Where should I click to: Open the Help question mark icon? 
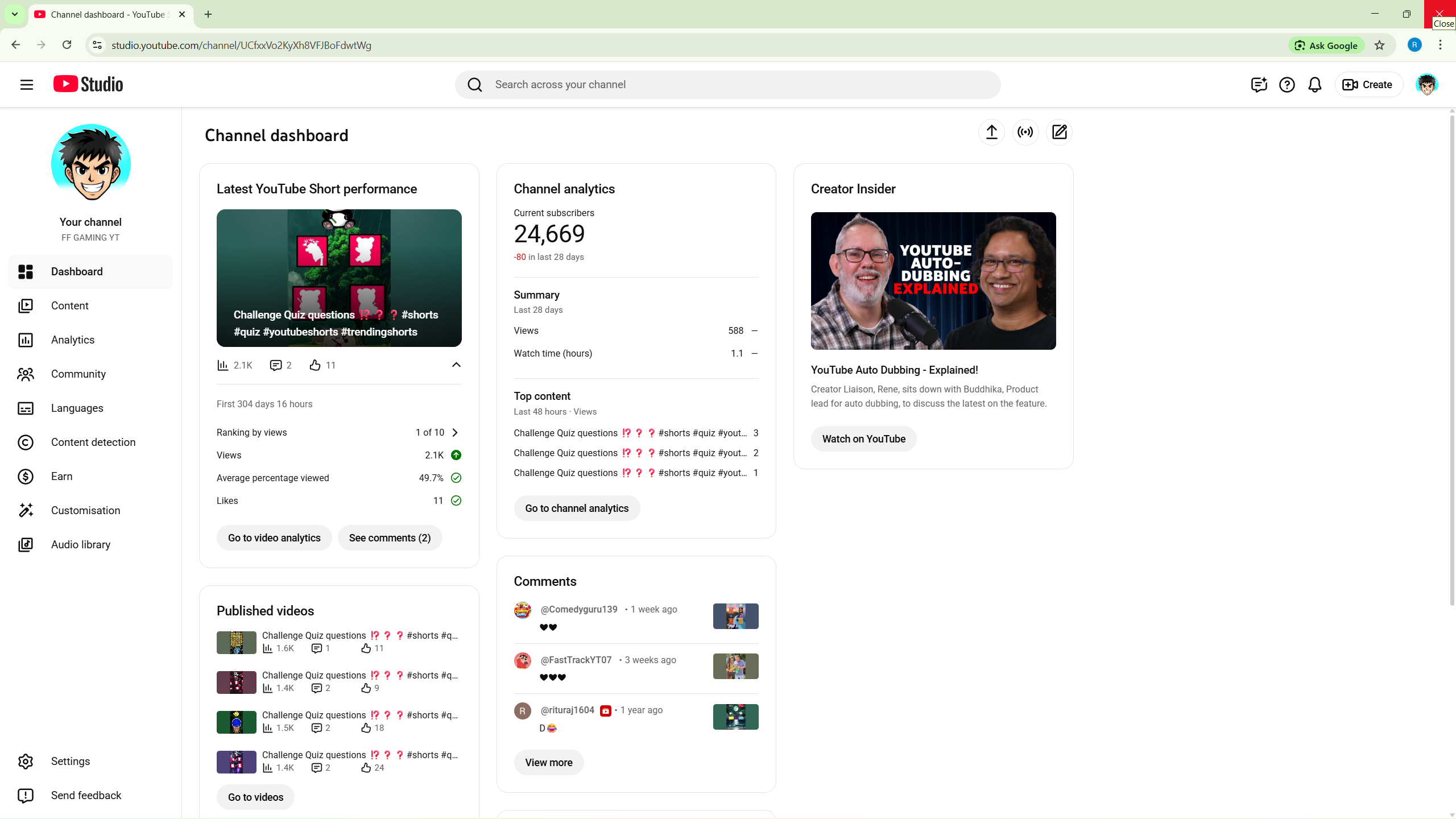[x=1287, y=85]
